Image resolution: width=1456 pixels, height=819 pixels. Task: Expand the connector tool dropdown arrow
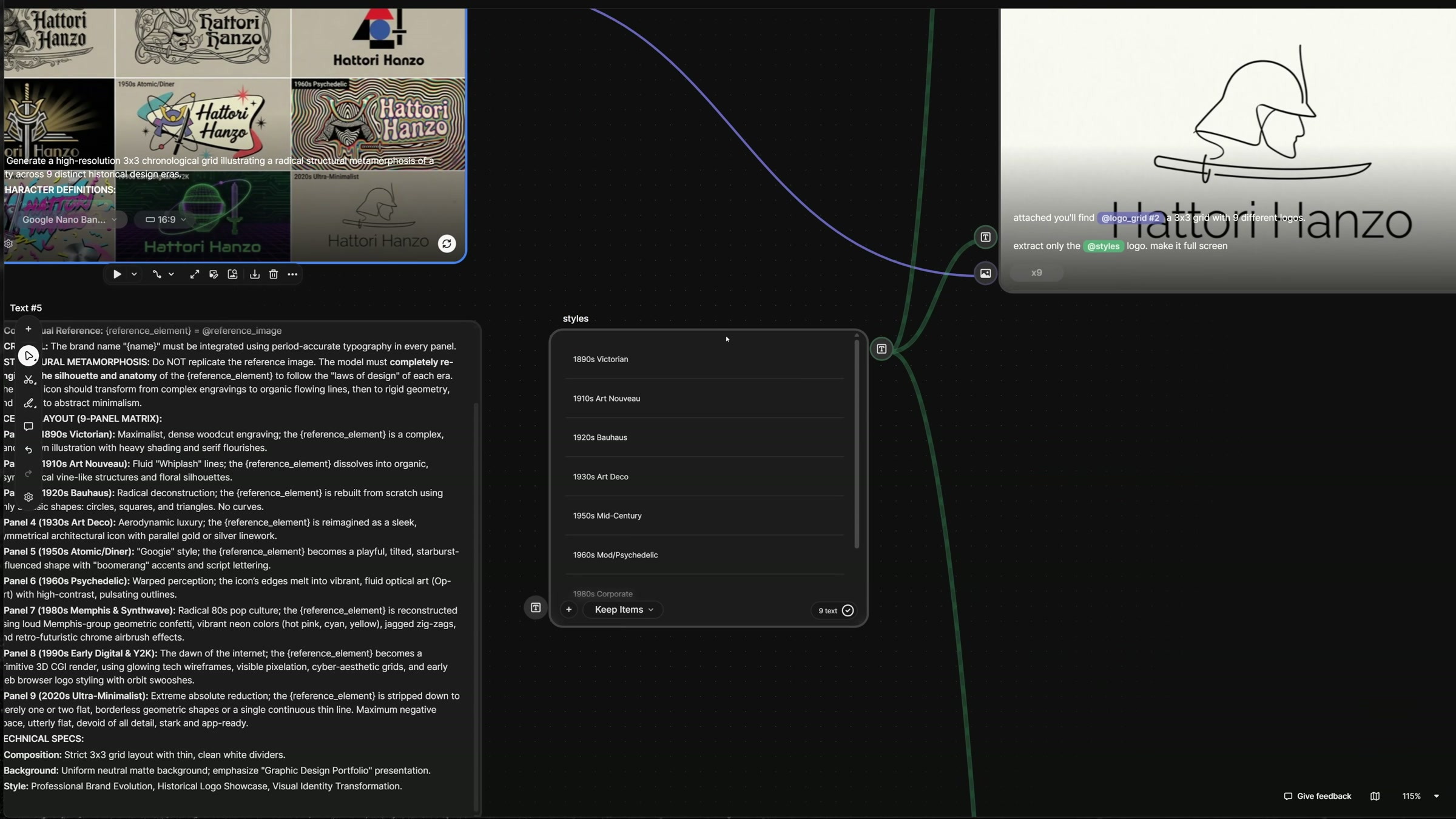172,274
